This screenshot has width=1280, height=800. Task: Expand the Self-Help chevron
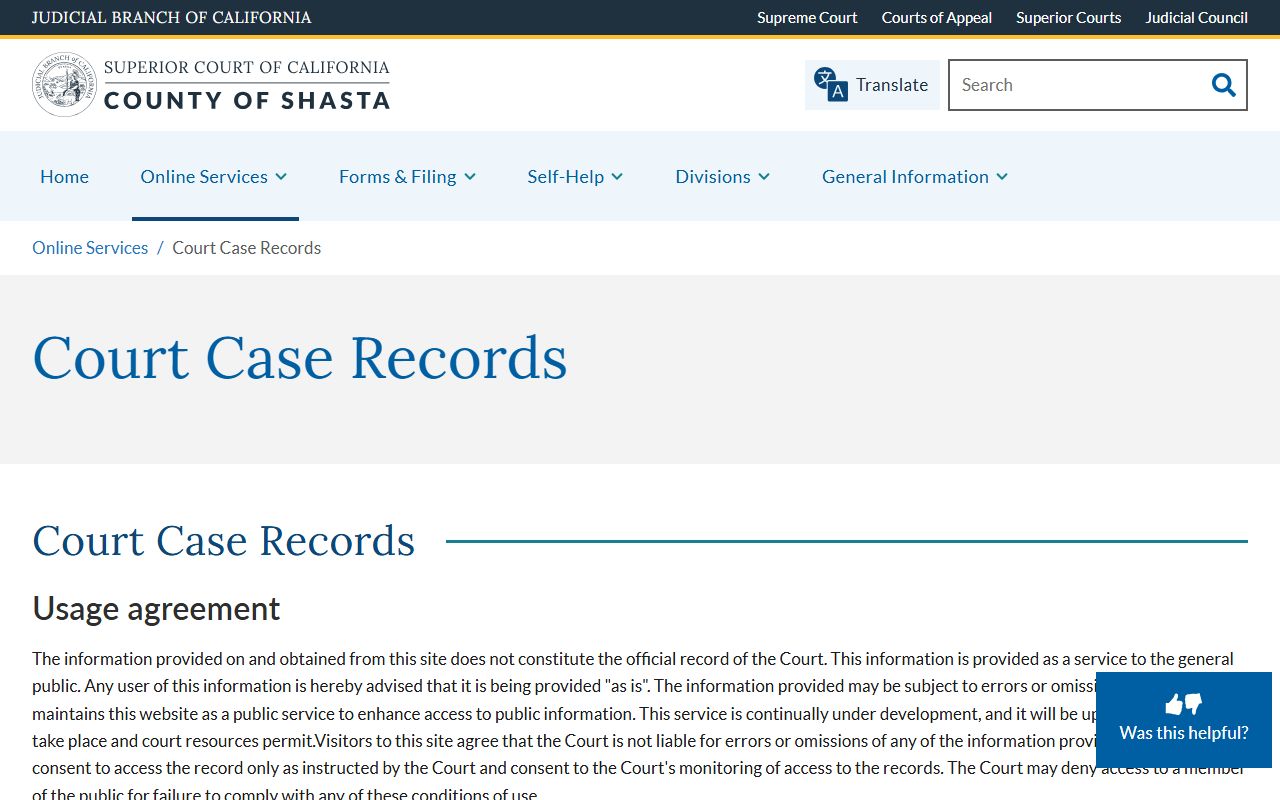617,177
